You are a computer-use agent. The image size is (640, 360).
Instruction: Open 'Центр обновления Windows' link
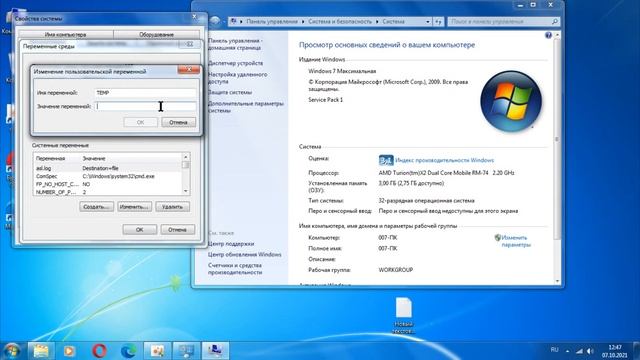(x=244, y=255)
